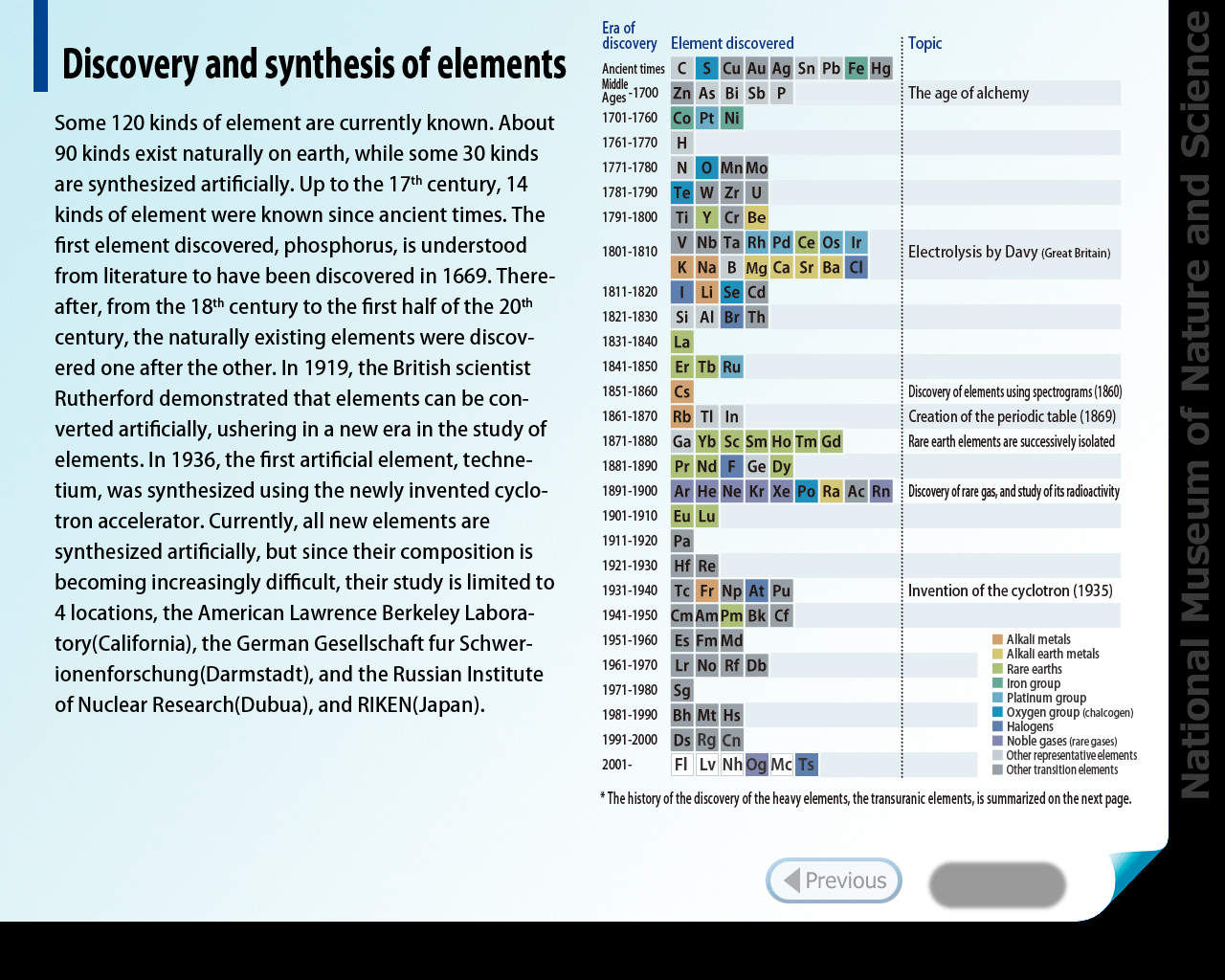Click the Pa element in 1911-1920 row
1225x980 pixels.
click(681, 541)
